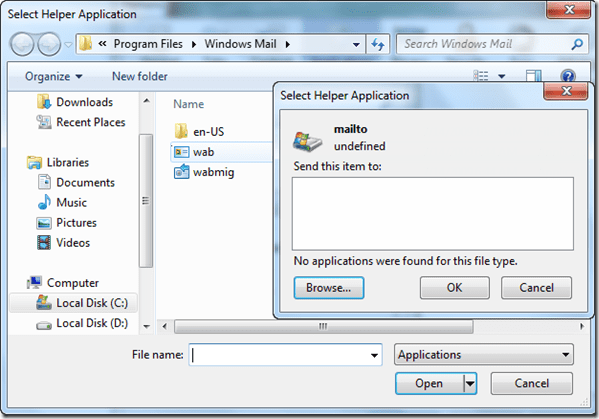Open the Videos library
The height and width of the screenshot is (419, 599).
[73, 243]
